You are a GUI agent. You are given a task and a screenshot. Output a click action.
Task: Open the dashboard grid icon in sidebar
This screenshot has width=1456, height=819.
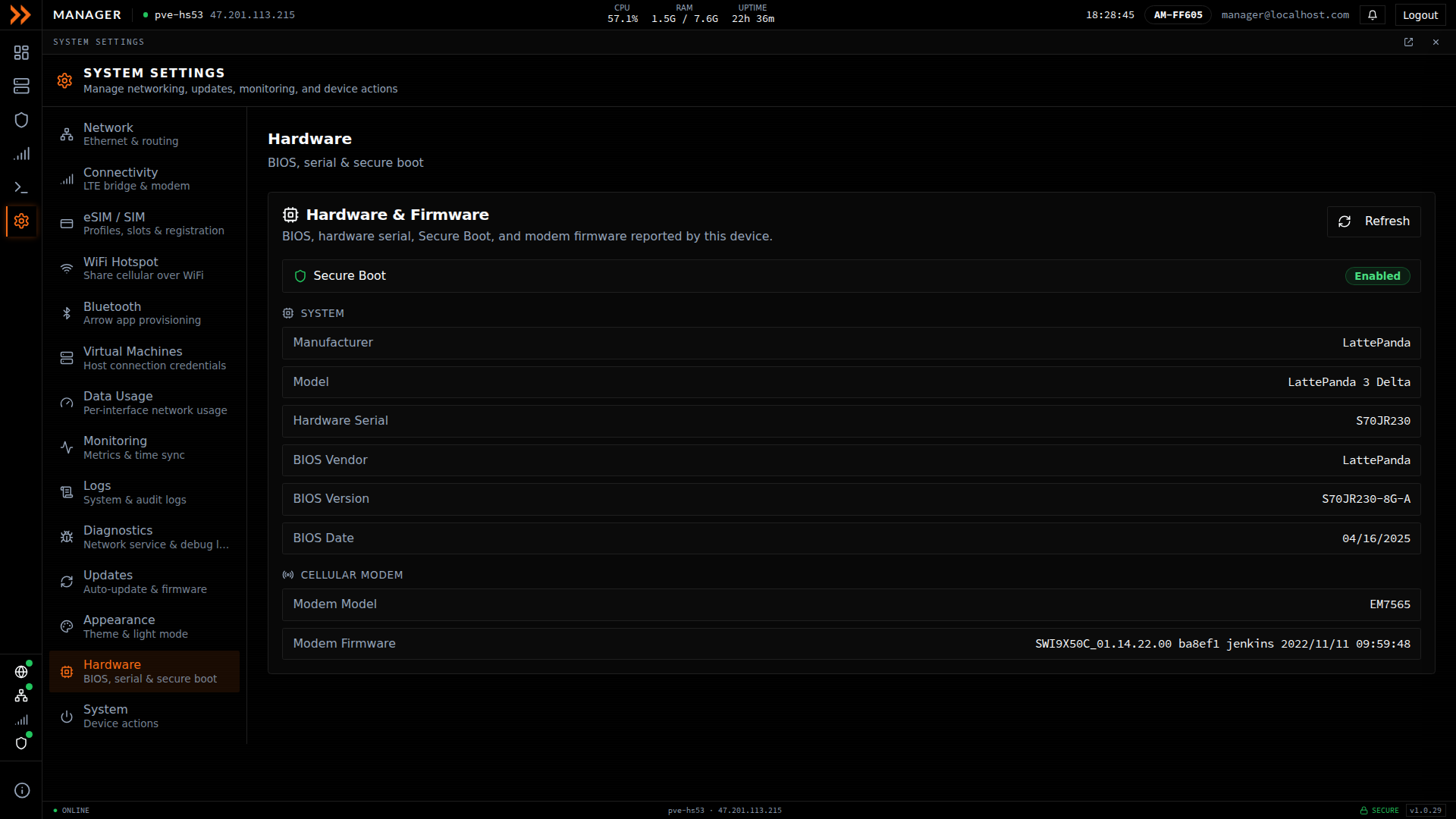coord(21,52)
